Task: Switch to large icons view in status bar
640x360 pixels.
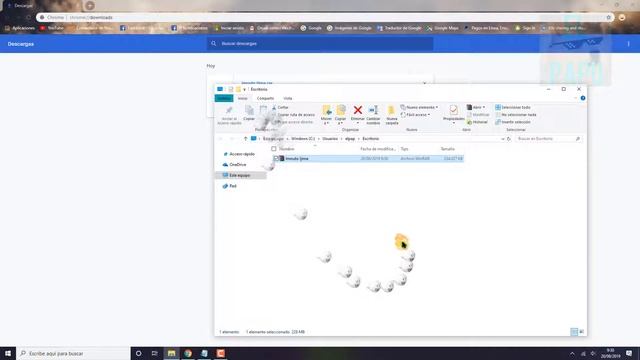Action: (x=582, y=332)
